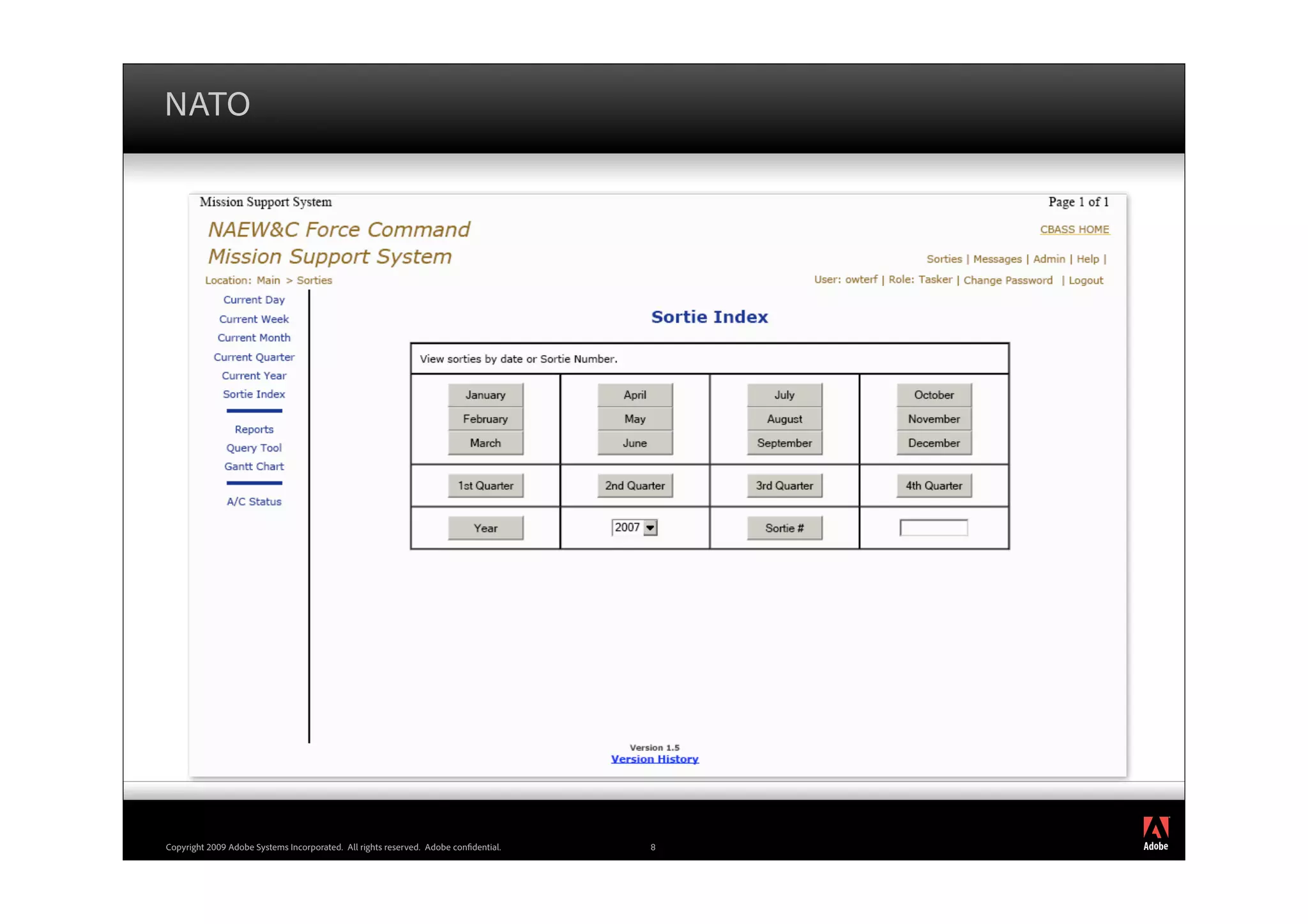
Task: Click 'View sorties by date or Sortie Number.' text
Action: click(519, 359)
